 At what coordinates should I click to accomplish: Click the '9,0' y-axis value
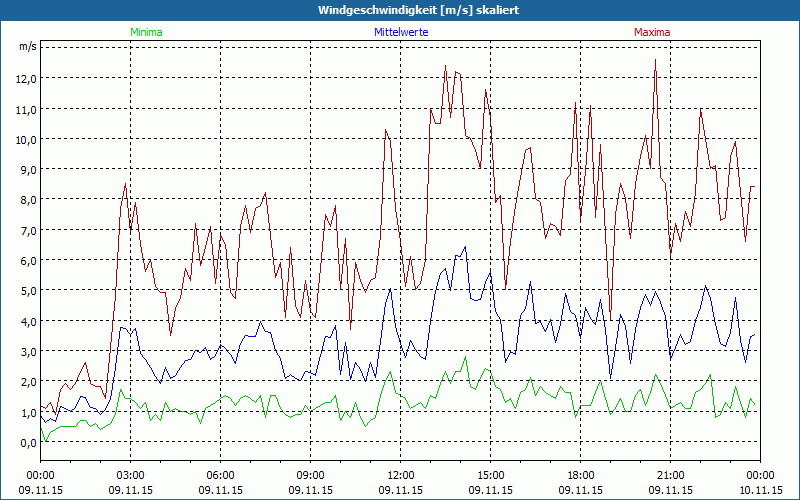click(x=29, y=170)
